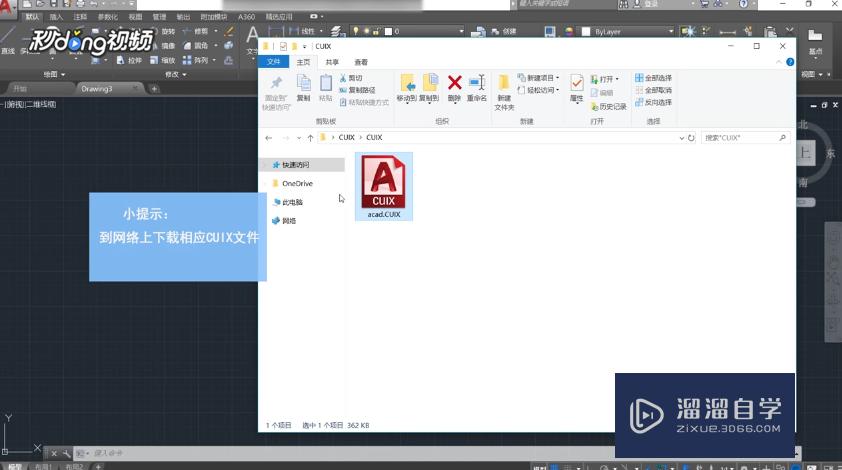Screen dimensions: 842x470
Task: Click the Explorer help question-mark icon
Action: click(790, 62)
